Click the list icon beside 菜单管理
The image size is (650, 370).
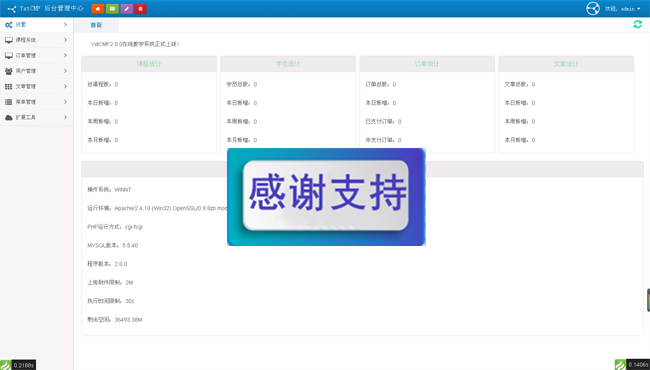(9, 102)
